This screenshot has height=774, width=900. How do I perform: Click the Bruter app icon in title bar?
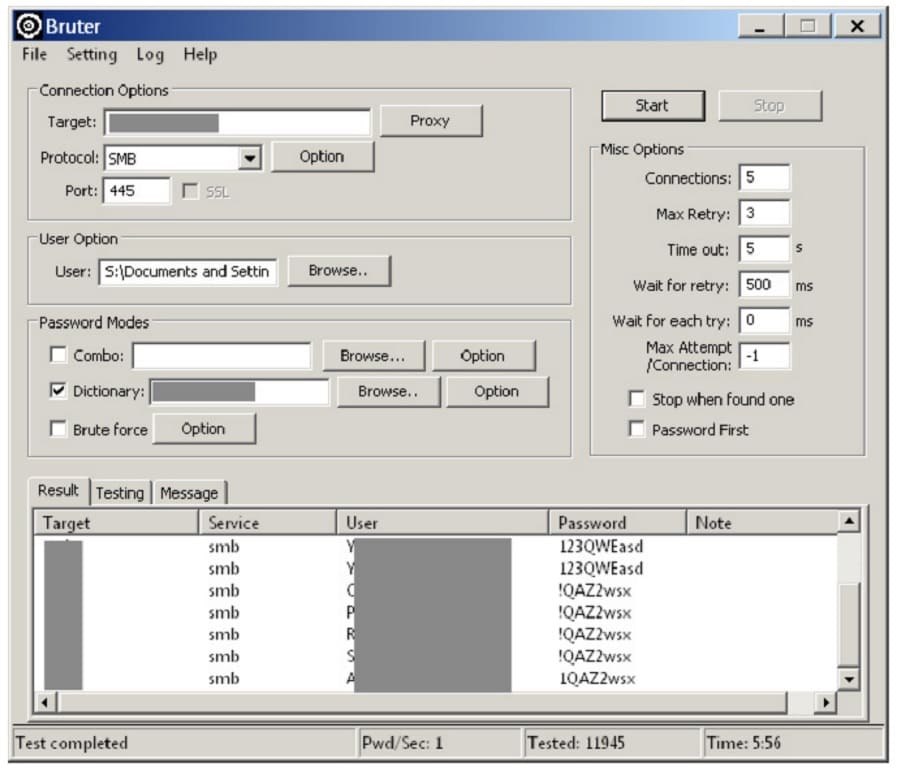(x=29, y=26)
